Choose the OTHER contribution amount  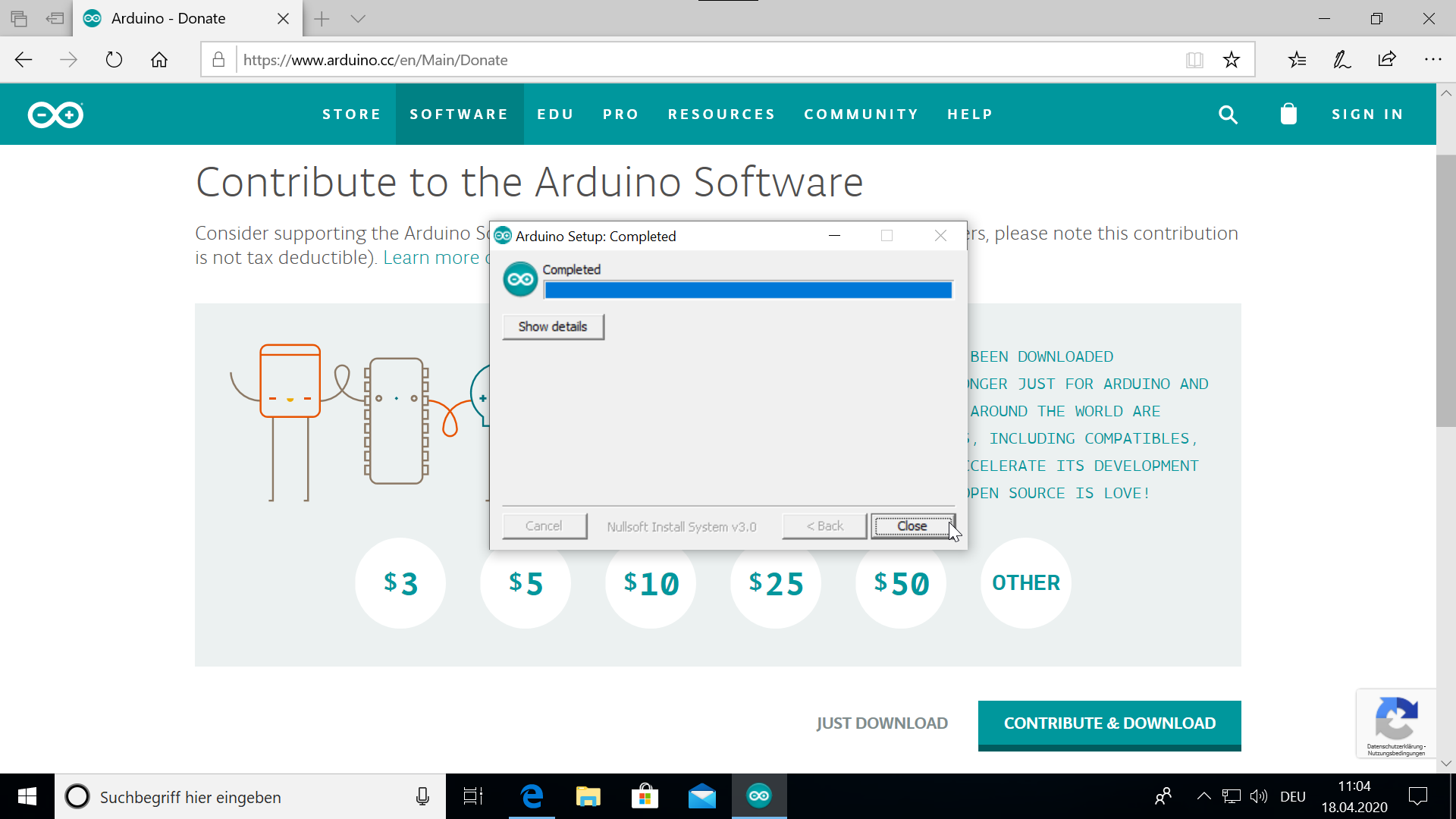[1026, 583]
